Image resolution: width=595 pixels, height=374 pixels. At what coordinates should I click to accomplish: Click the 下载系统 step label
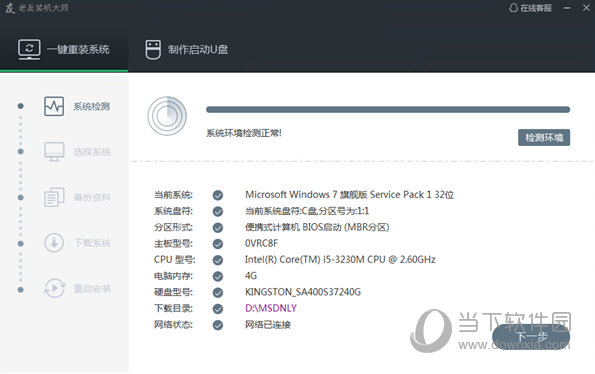[x=92, y=243]
